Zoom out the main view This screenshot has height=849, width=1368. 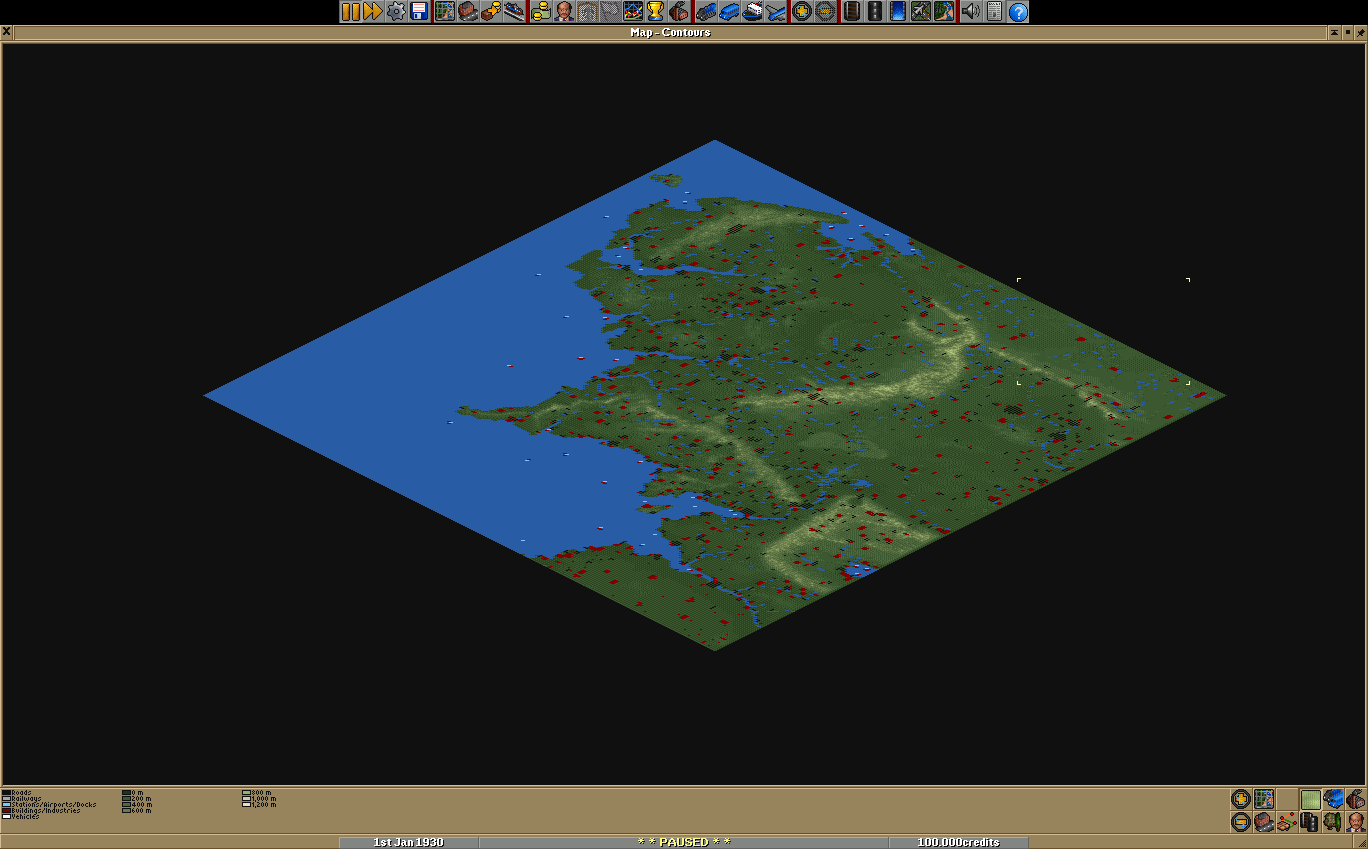pyautogui.click(x=824, y=12)
